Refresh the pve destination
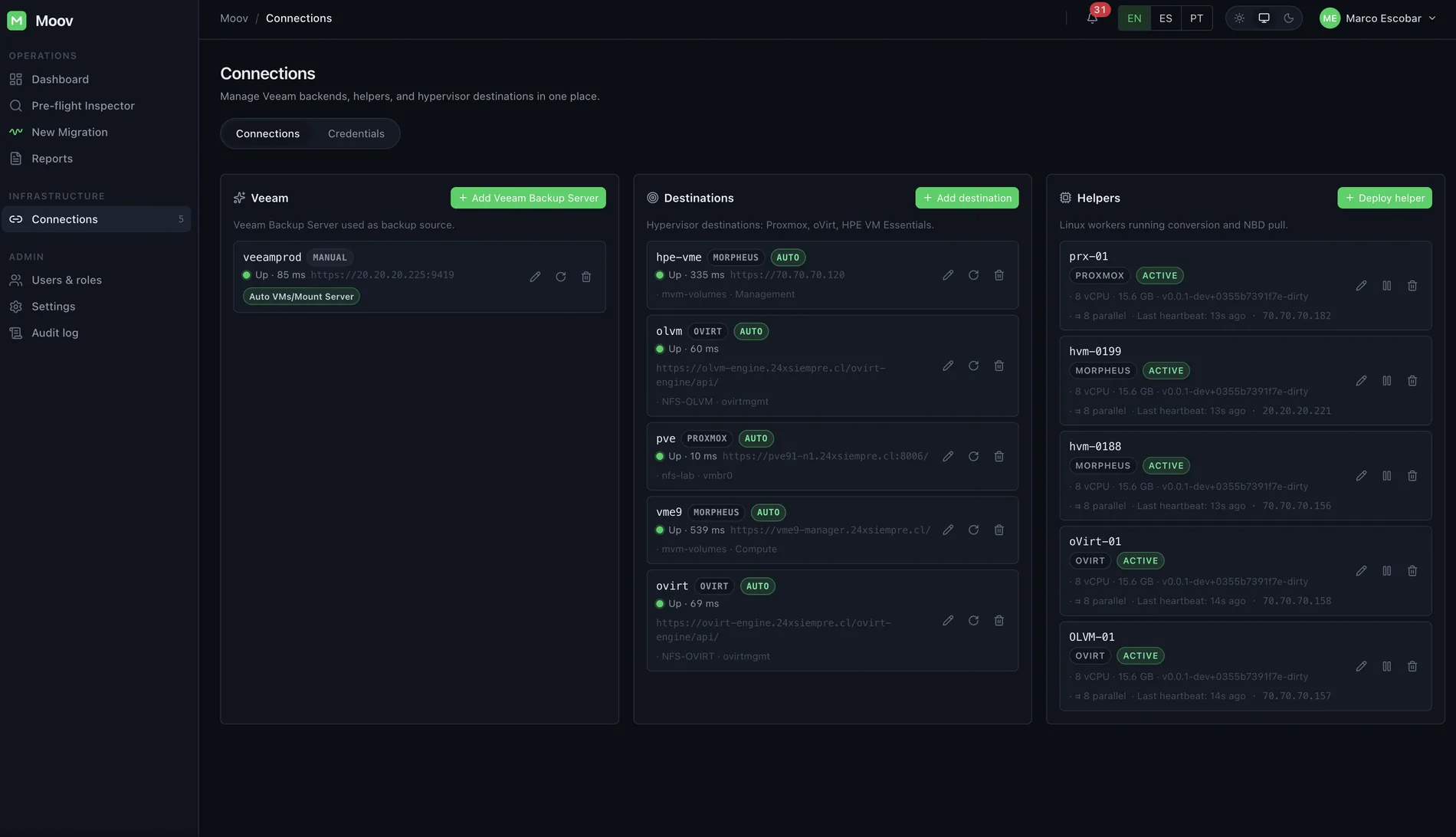The image size is (1456, 837). tap(973, 456)
